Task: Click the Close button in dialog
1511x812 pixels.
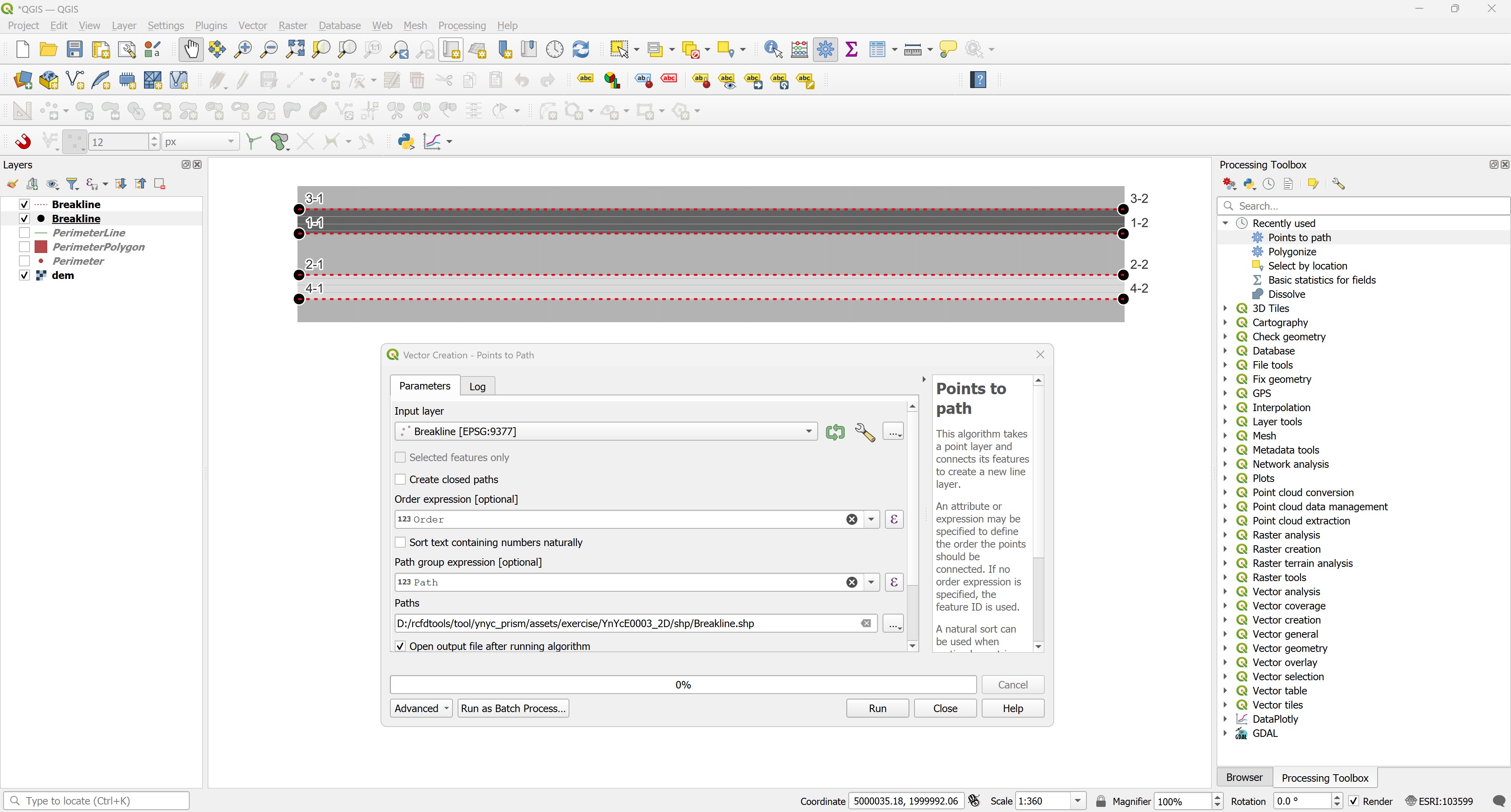Action: (945, 708)
